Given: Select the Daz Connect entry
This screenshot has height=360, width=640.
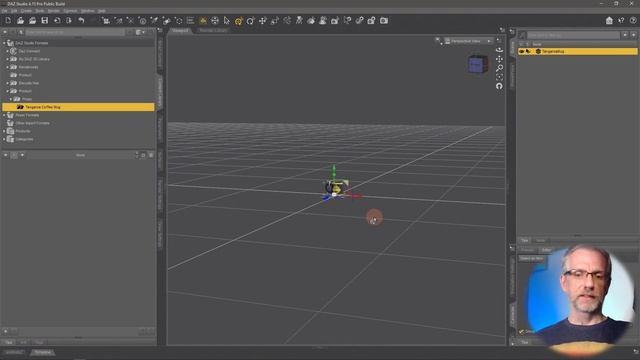Looking at the screenshot, I should [29, 51].
